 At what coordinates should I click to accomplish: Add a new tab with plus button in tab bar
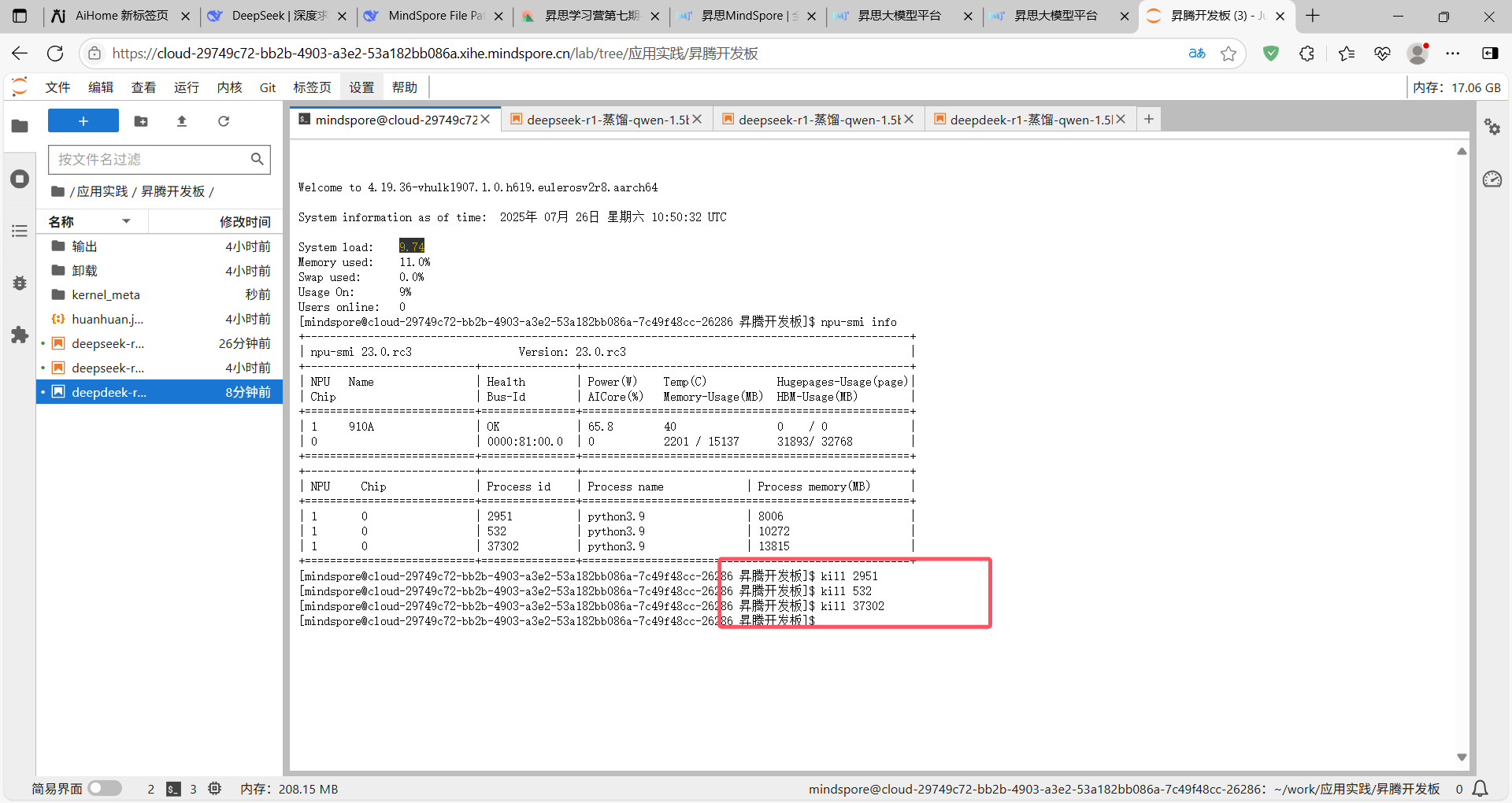[1149, 119]
